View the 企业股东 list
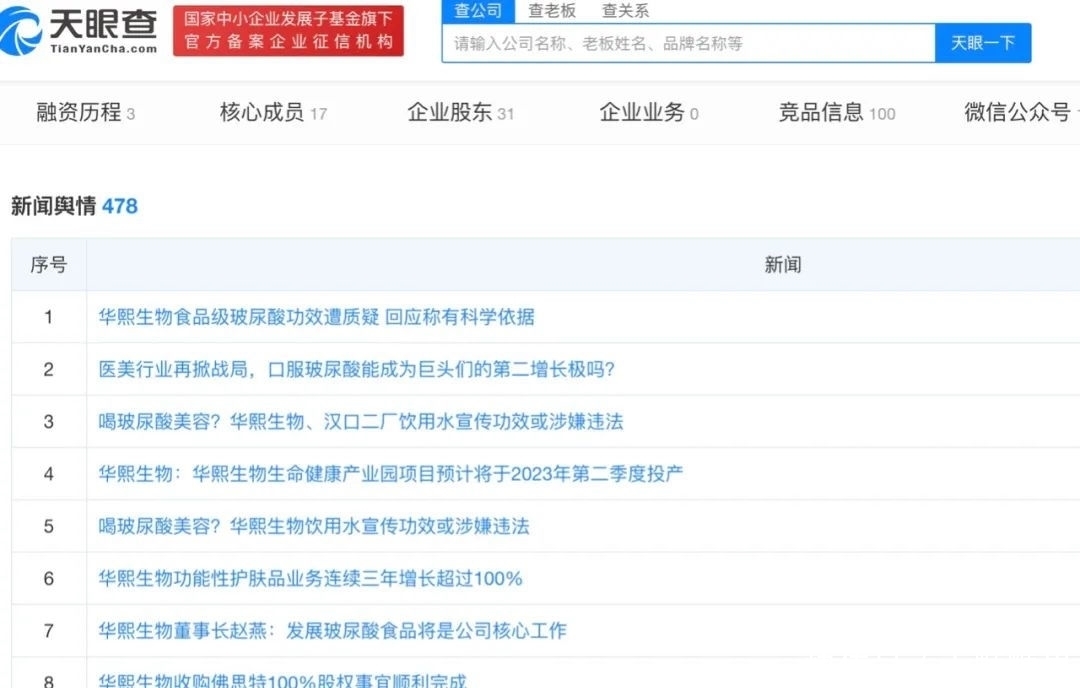 (453, 113)
